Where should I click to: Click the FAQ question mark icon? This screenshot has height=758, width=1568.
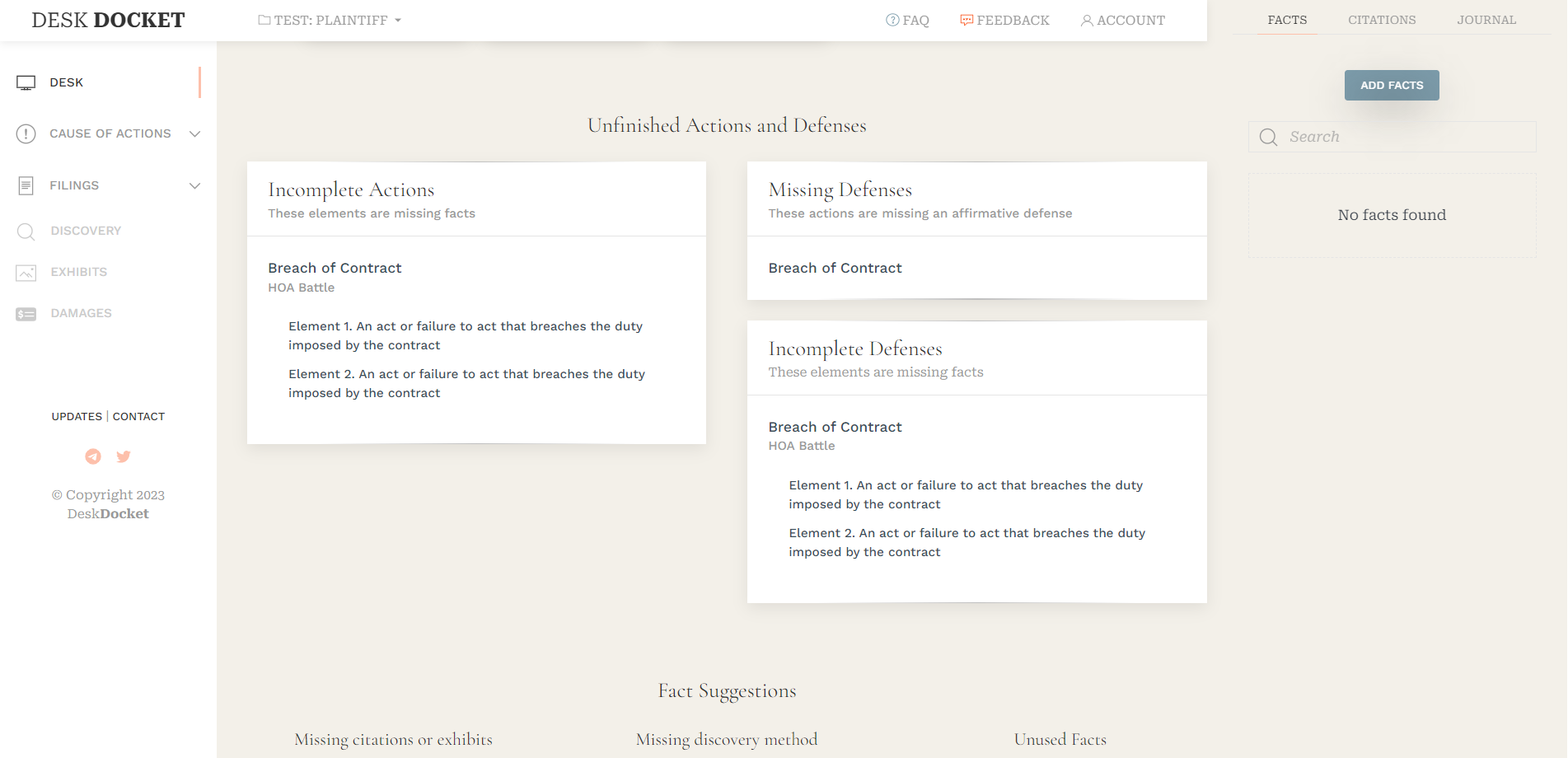[892, 20]
